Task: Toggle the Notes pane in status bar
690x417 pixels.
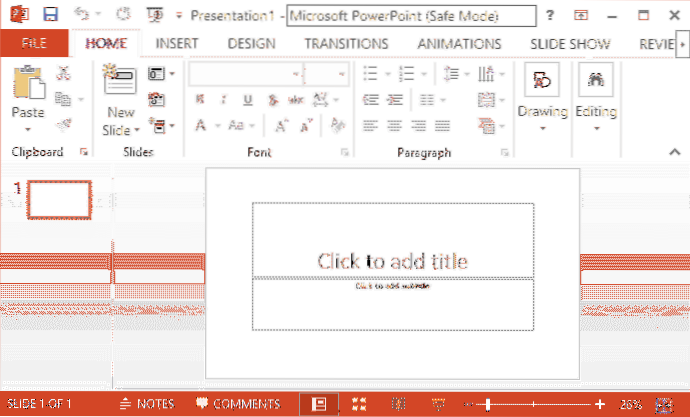Action: tap(146, 404)
